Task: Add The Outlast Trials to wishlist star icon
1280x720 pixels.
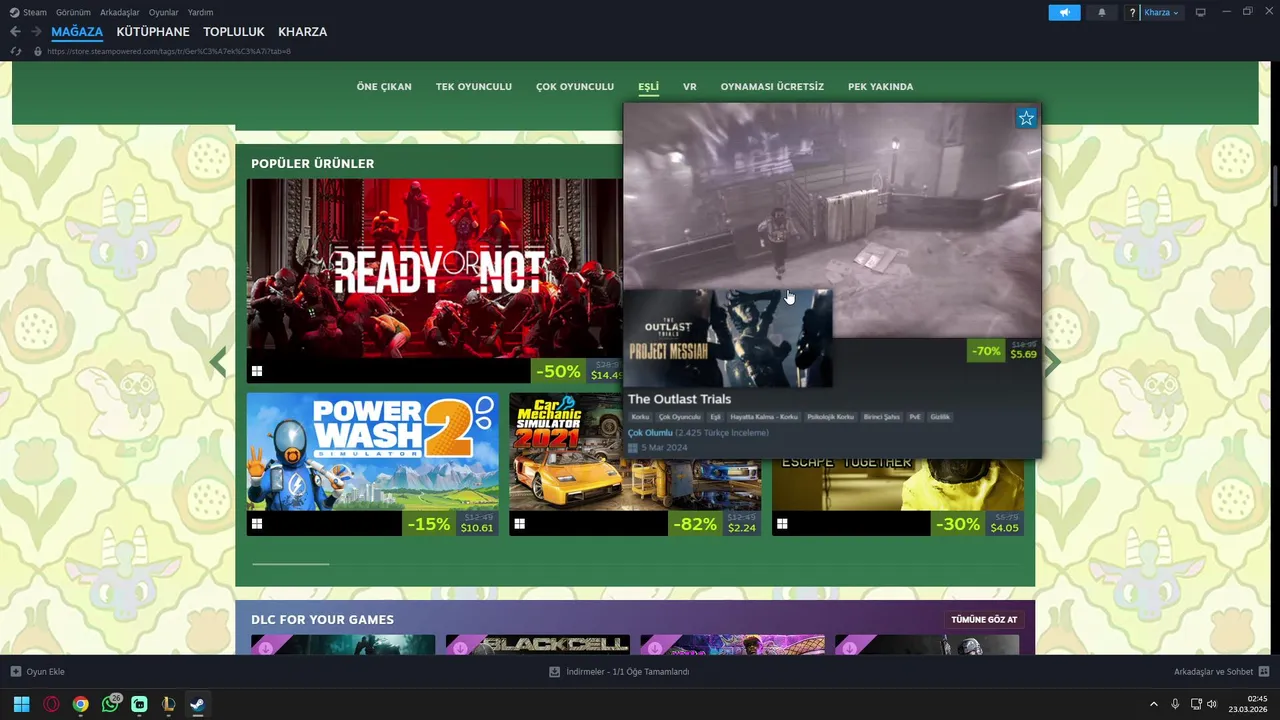Action: (1026, 118)
